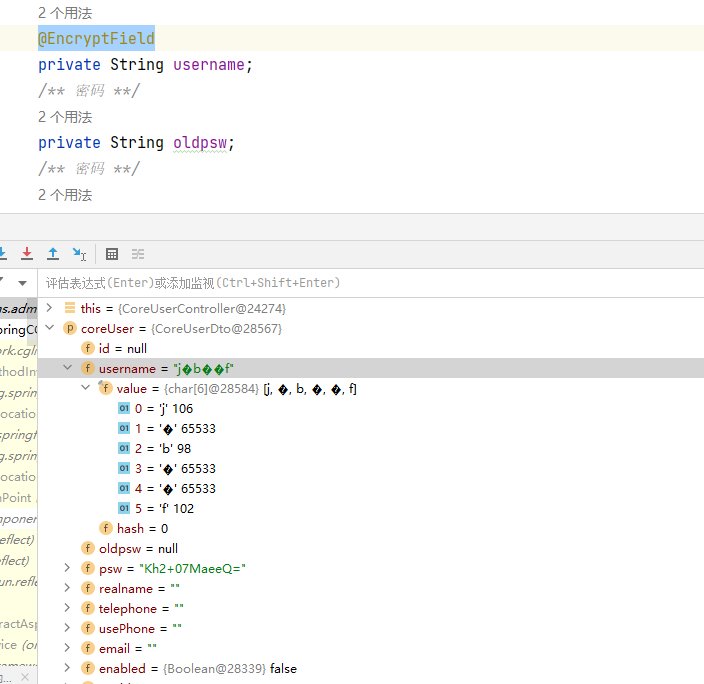Open the Evaluate Expression calculator icon
The image size is (704, 684).
(112, 254)
